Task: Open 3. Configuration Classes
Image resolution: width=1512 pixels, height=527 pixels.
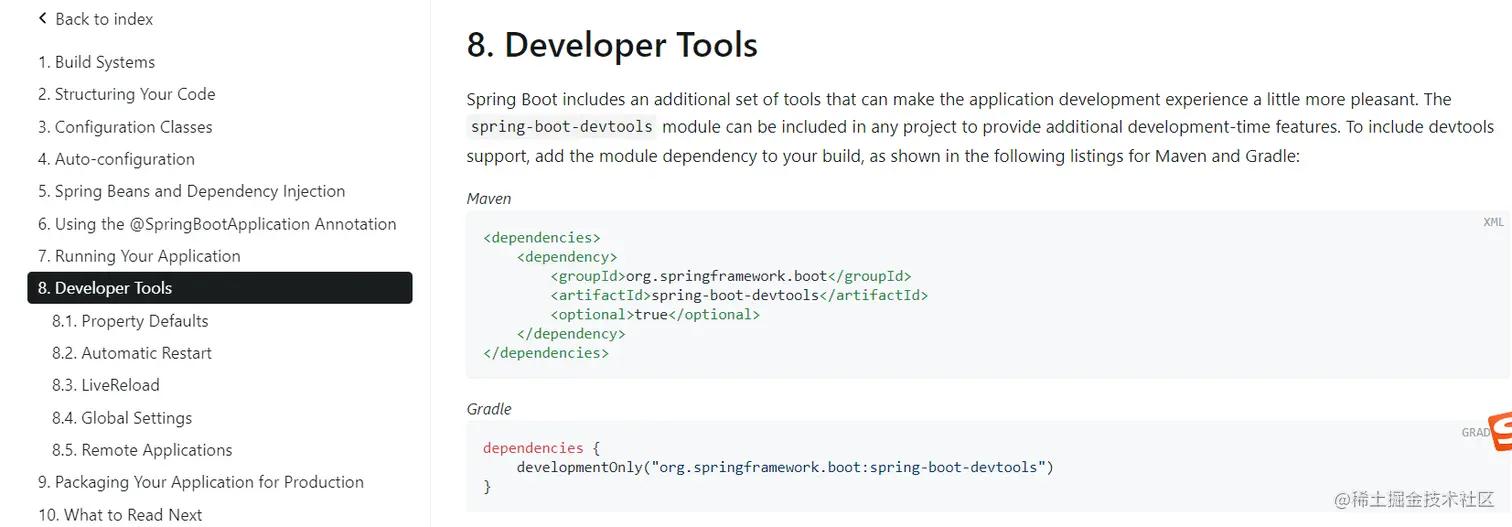Action: [125, 127]
